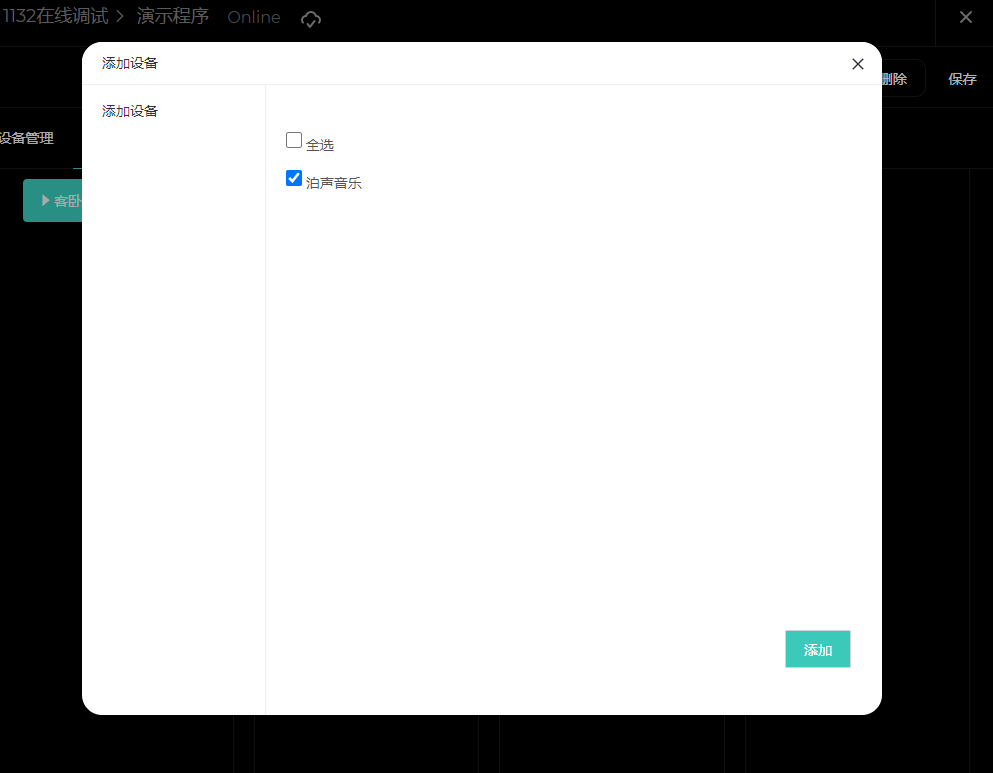Click the 添加设备 dialog title text

coord(130,63)
